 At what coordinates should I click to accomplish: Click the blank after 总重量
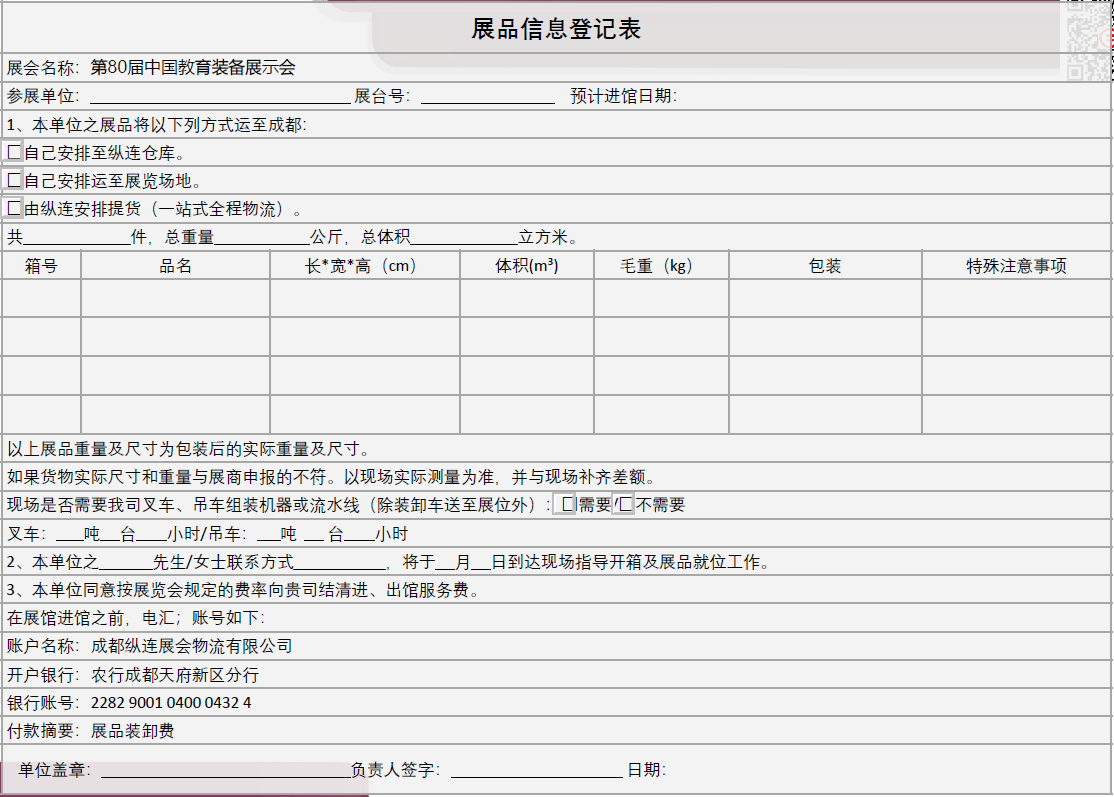coord(262,238)
